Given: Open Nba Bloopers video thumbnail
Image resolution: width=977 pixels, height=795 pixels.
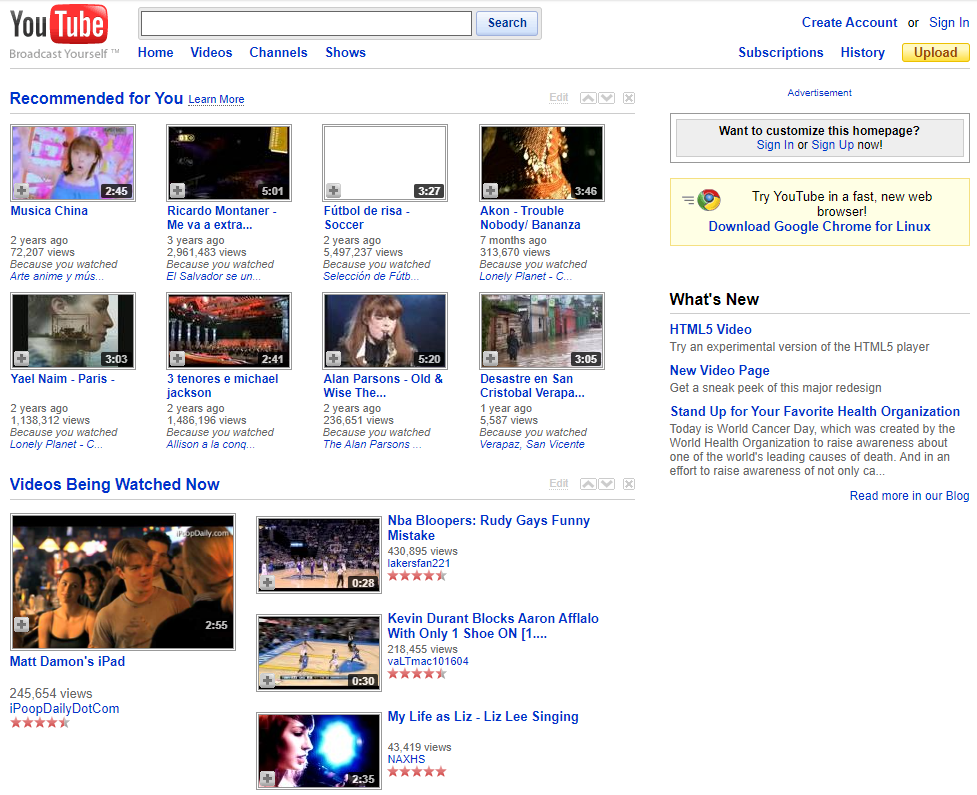Looking at the screenshot, I should click(318, 555).
